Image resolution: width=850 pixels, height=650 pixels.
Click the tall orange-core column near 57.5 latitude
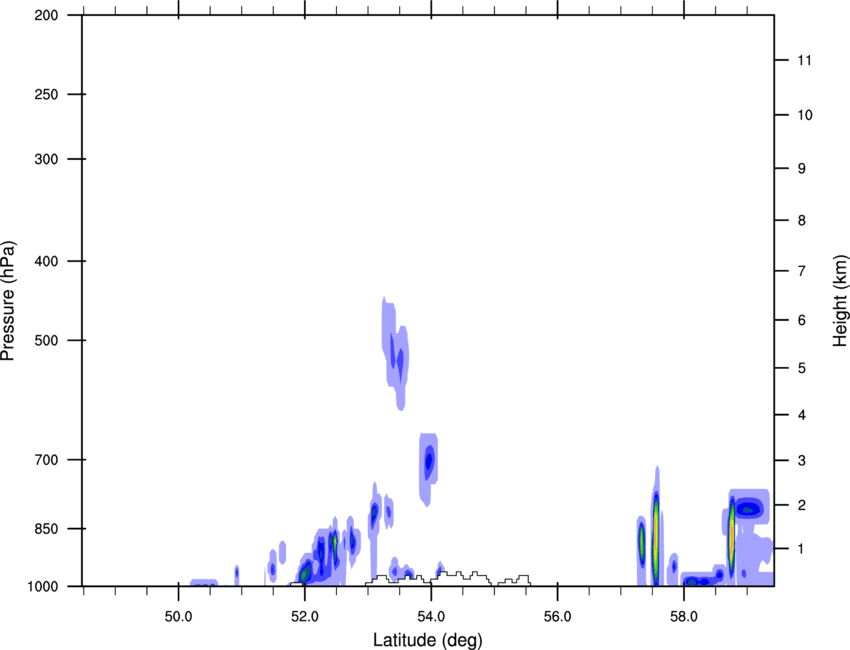click(656, 526)
